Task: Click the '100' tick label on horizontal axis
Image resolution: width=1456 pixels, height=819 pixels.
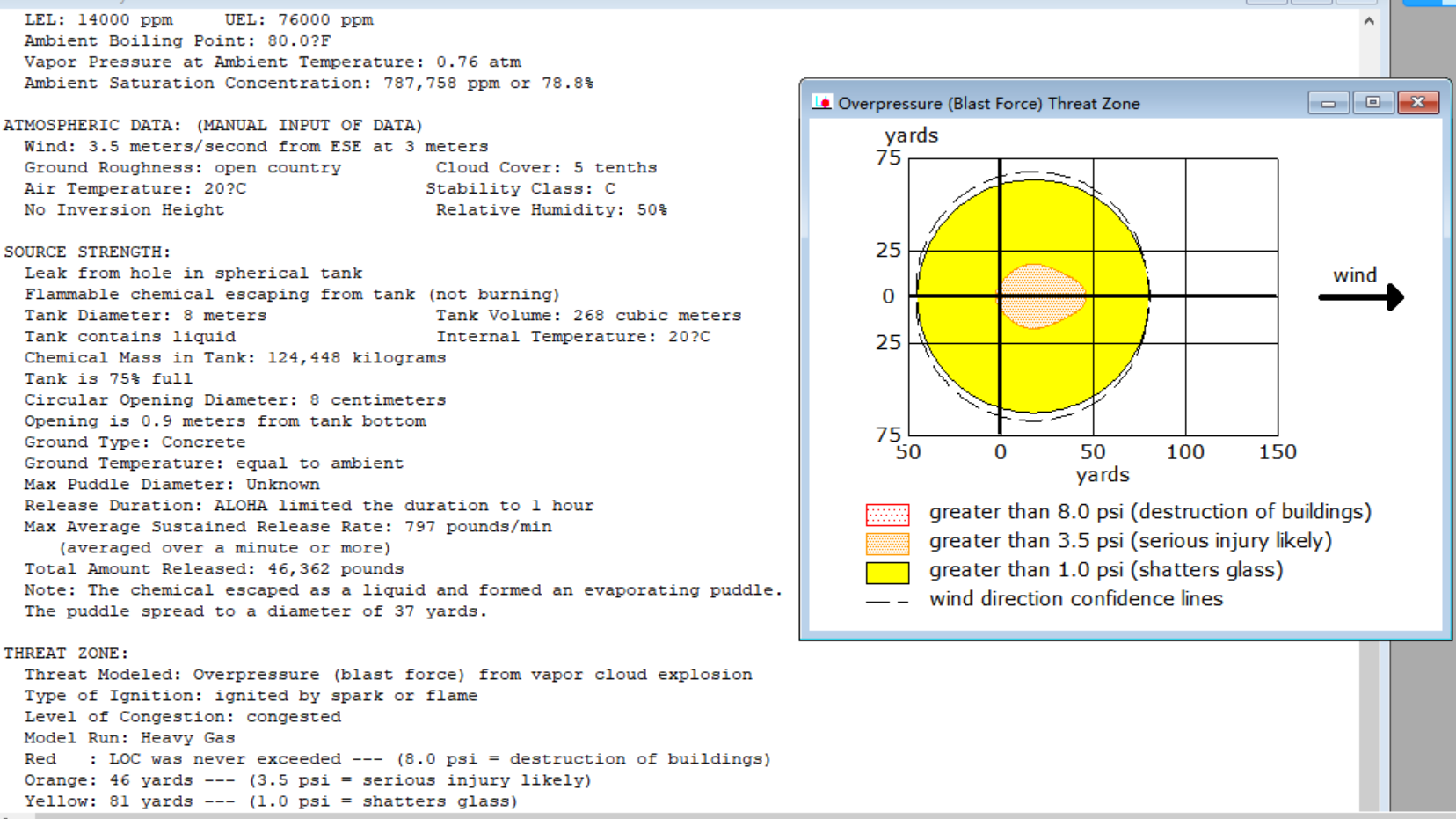Action: click(1185, 452)
